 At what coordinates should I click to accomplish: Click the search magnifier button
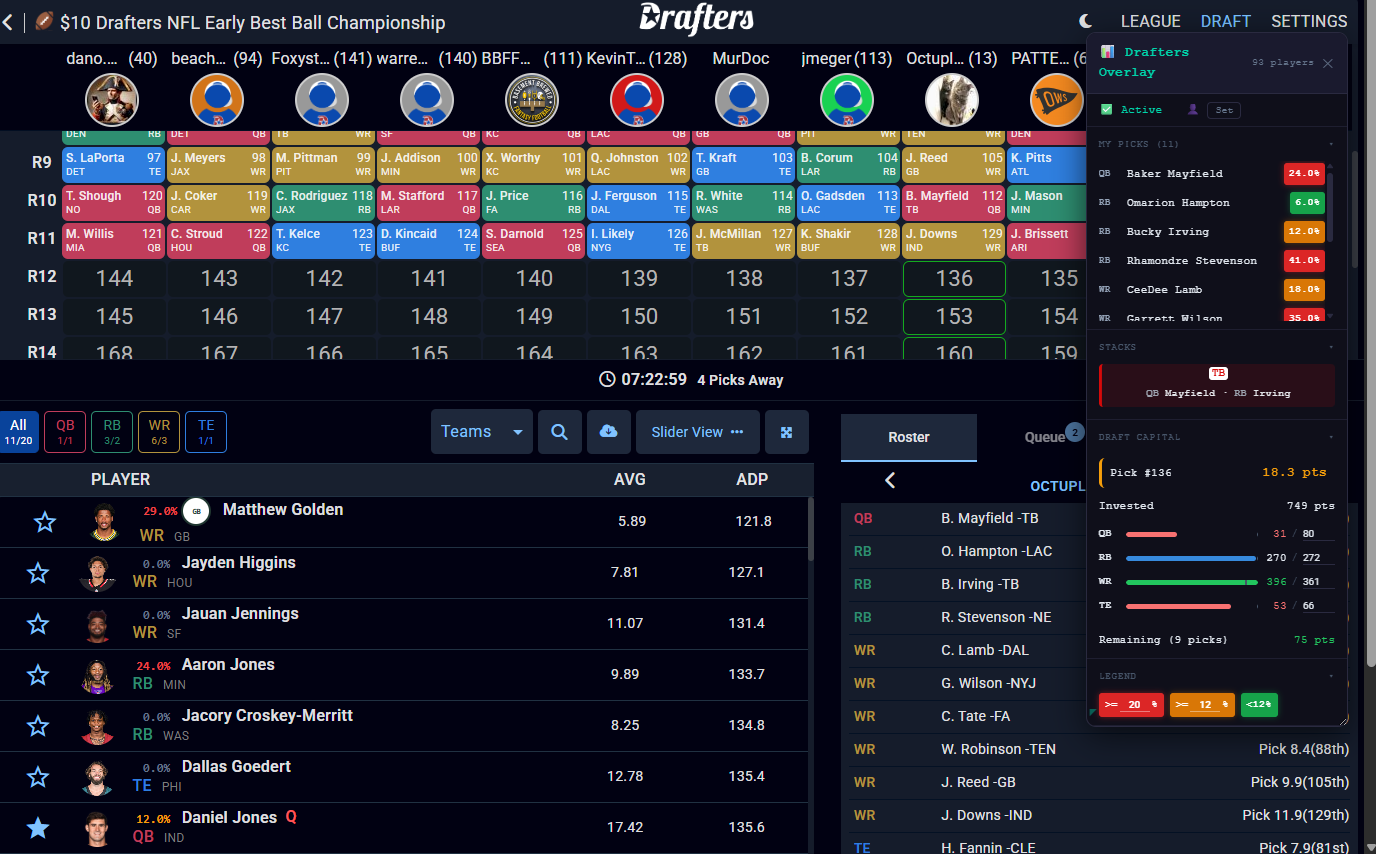tap(560, 432)
